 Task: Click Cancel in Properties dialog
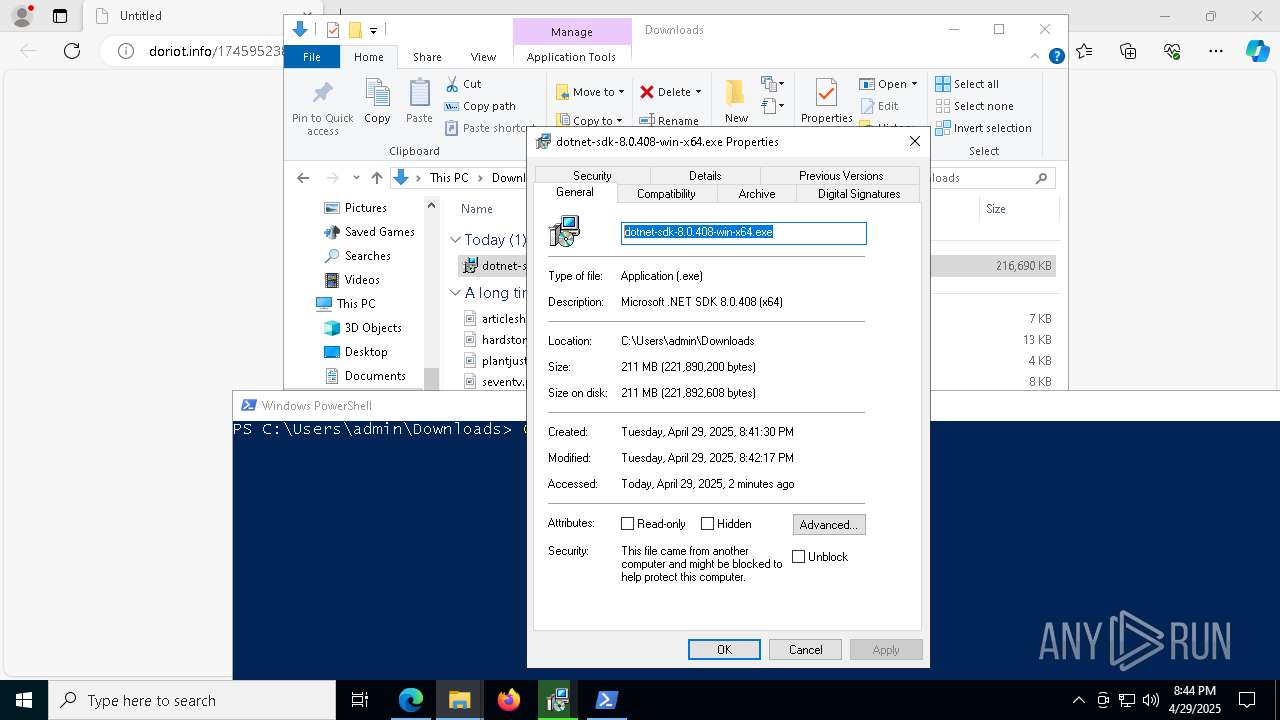[x=805, y=650]
